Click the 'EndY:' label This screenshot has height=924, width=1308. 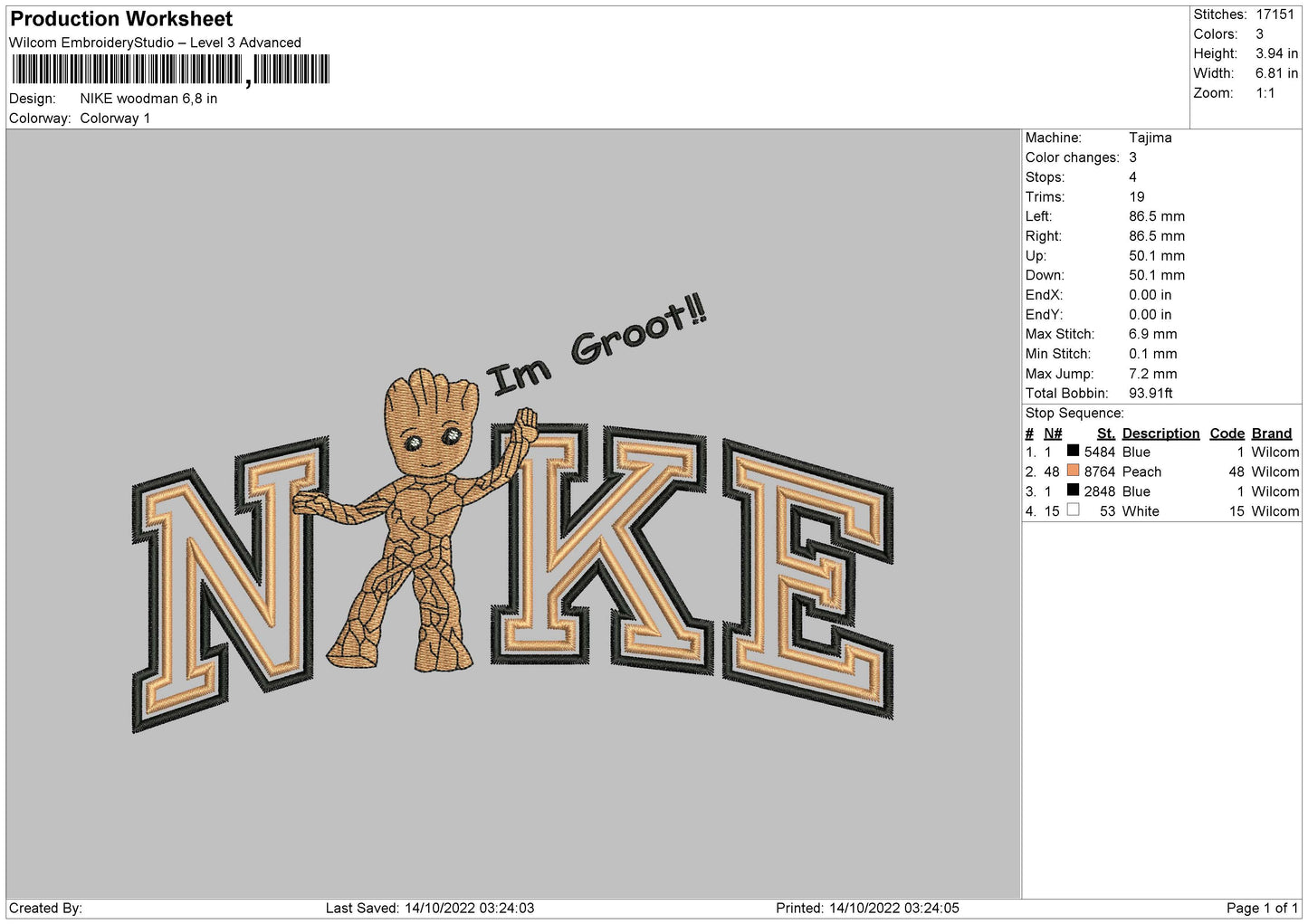(x=1044, y=315)
